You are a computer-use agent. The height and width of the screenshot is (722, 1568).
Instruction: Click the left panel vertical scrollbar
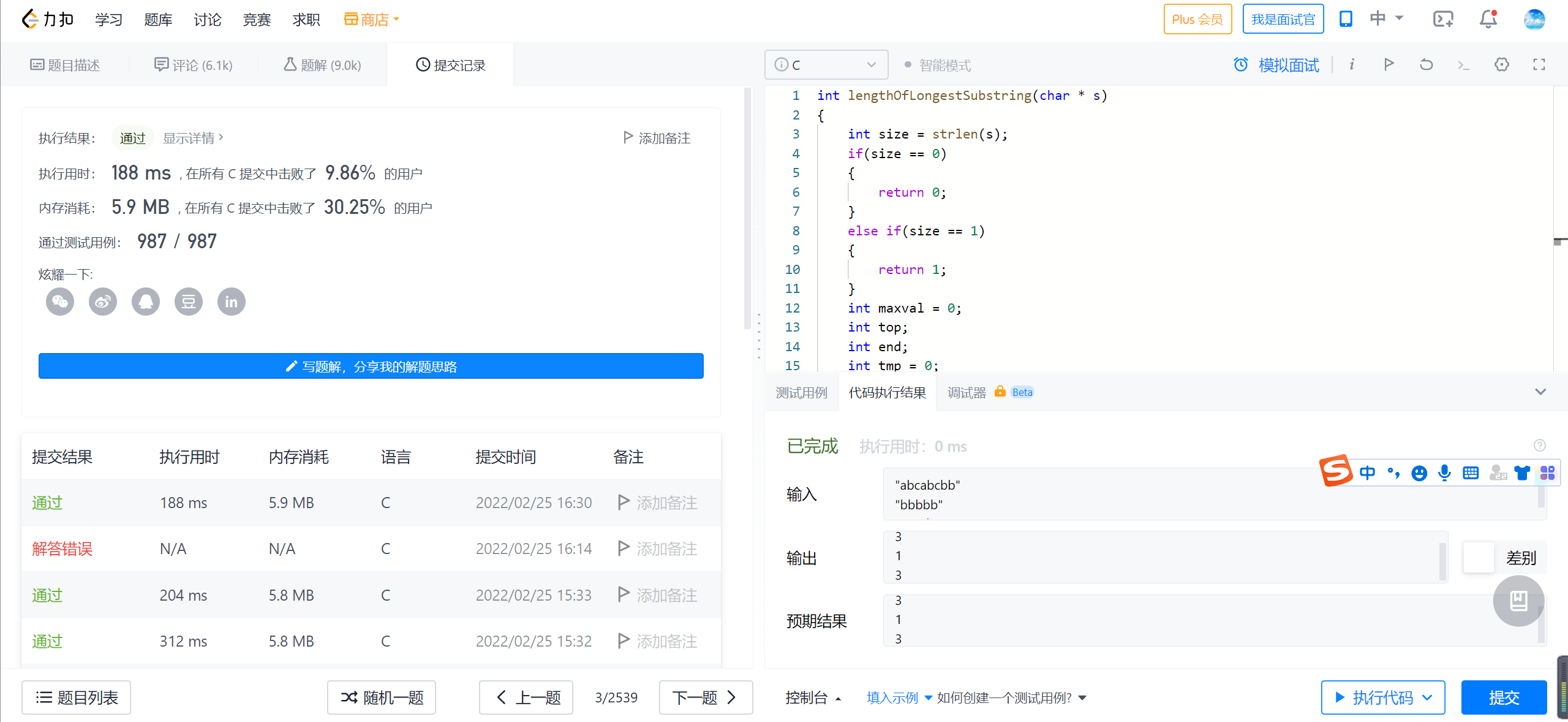click(747, 208)
